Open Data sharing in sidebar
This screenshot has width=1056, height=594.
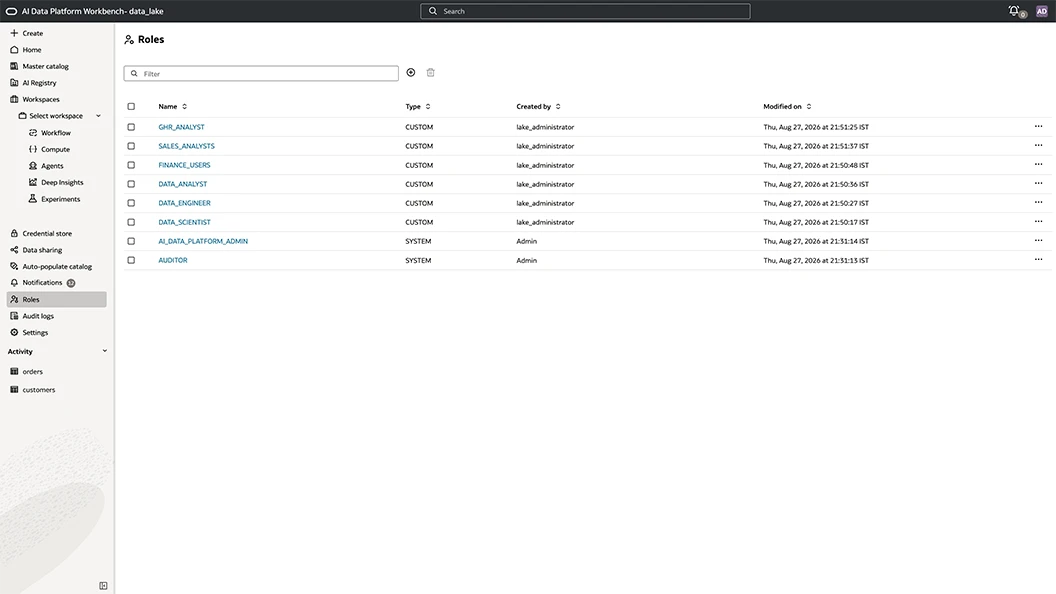click(x=36, y=250)
